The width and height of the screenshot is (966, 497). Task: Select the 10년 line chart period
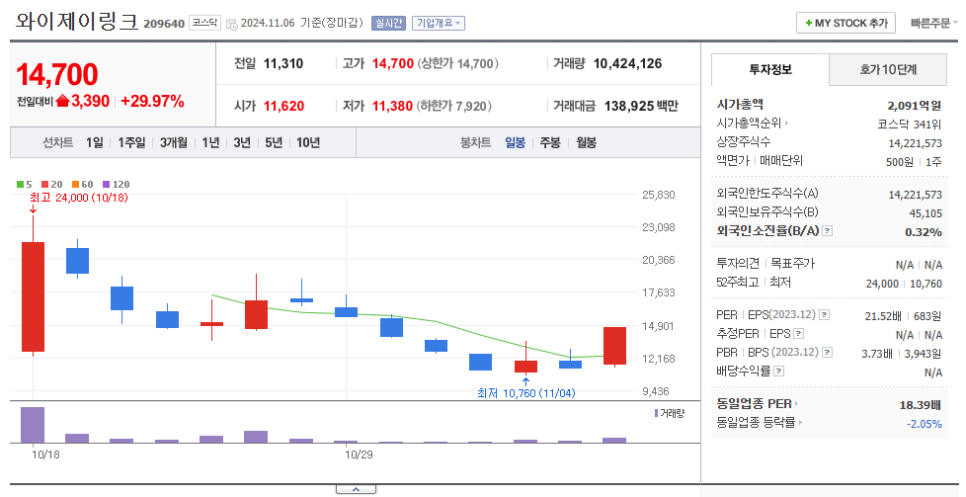click(308, 143)
